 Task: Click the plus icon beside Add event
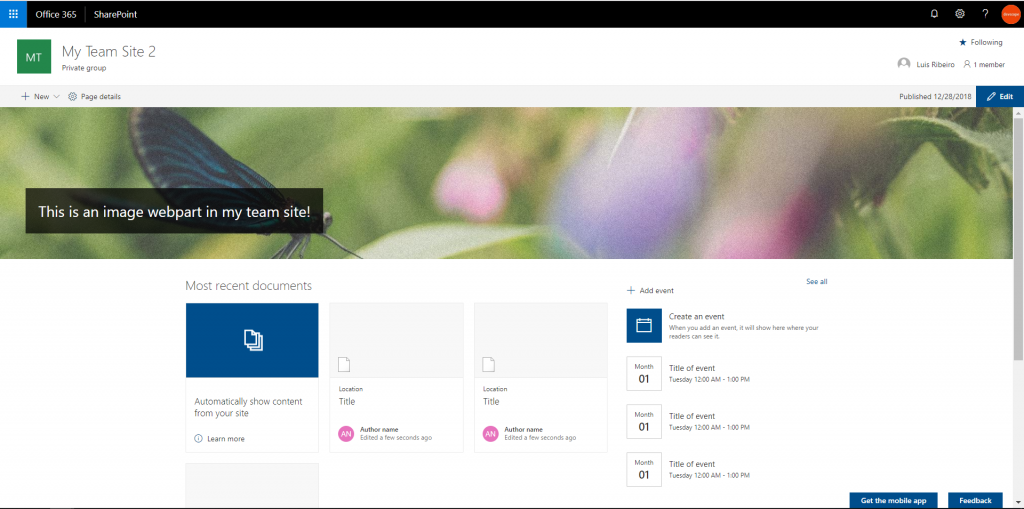click(631, 290)
